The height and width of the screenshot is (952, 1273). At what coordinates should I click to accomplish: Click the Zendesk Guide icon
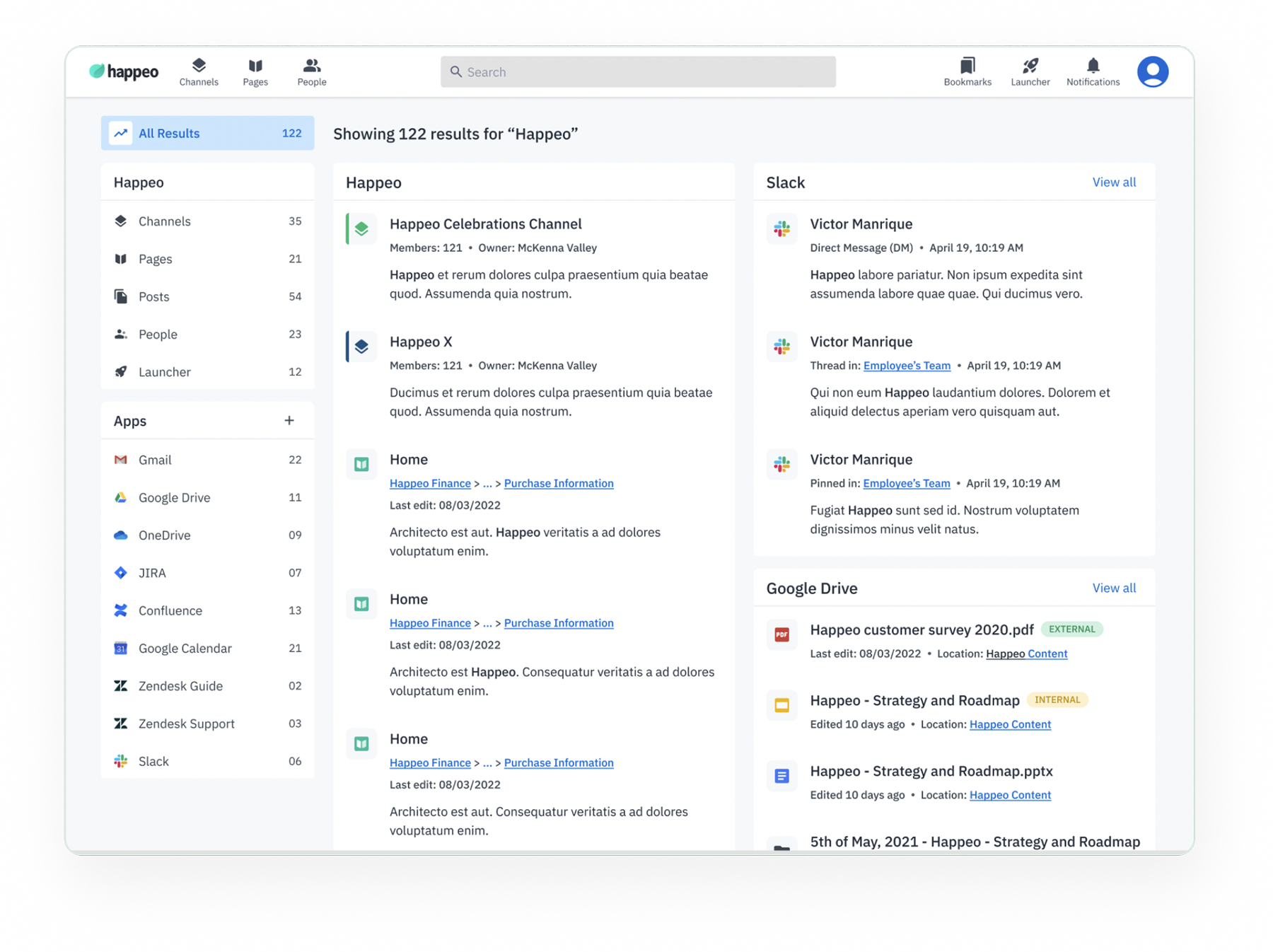[x=121, y=685]
